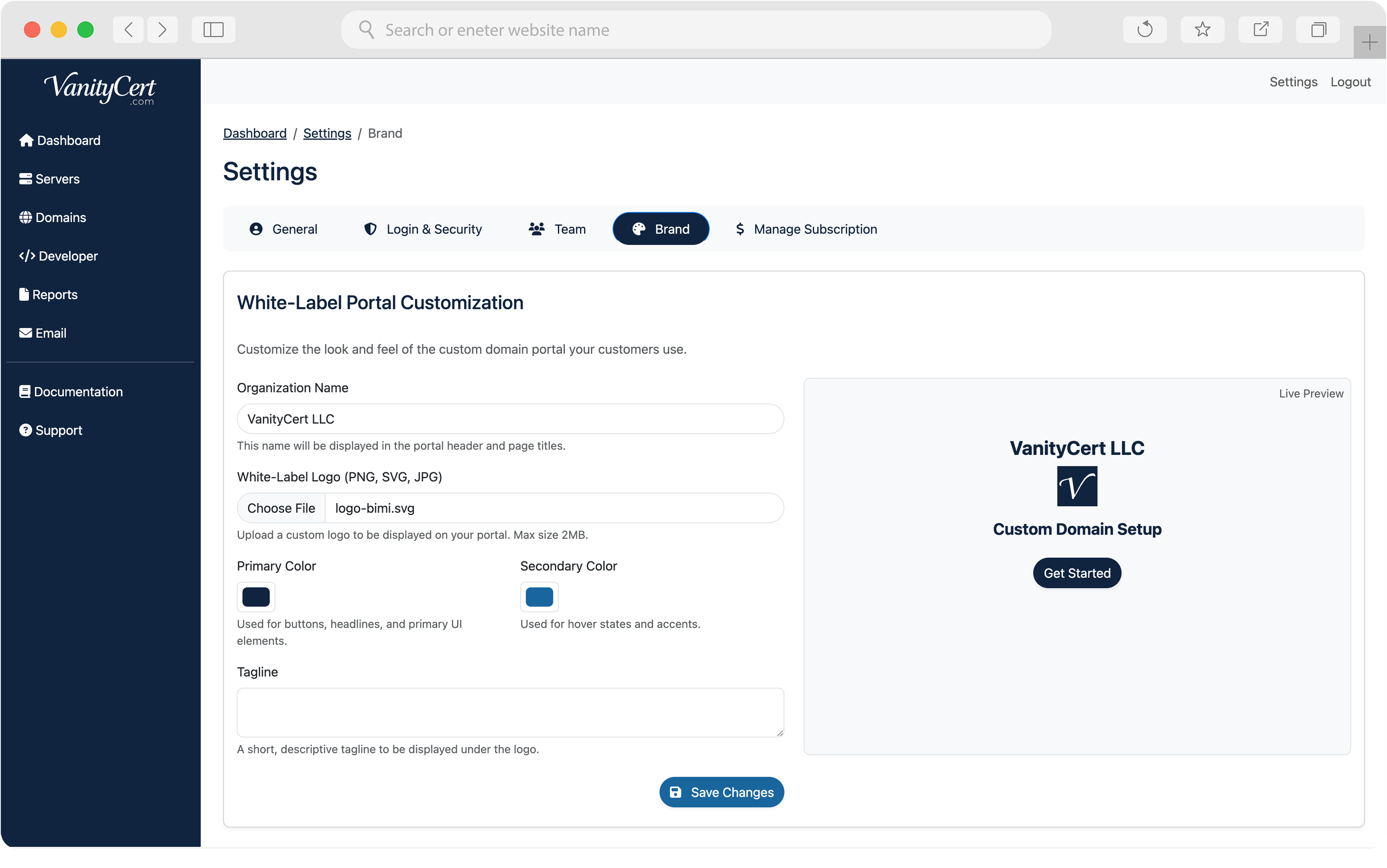Open the Secondary Color swatch picker
Image resolution: width=1387 pixels, height=868 pixels.
coord(539,597)
